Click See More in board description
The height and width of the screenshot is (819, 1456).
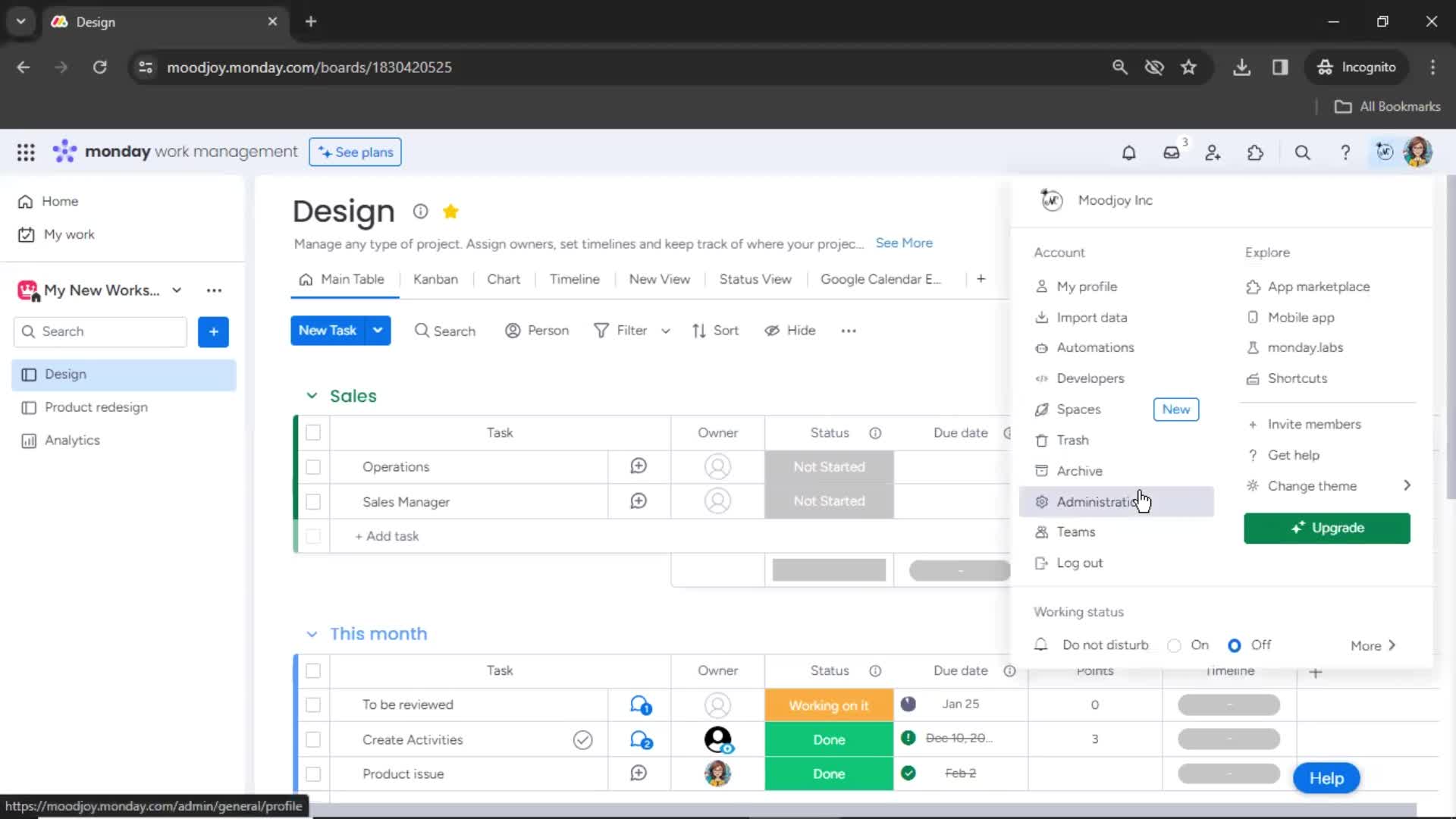904,243
